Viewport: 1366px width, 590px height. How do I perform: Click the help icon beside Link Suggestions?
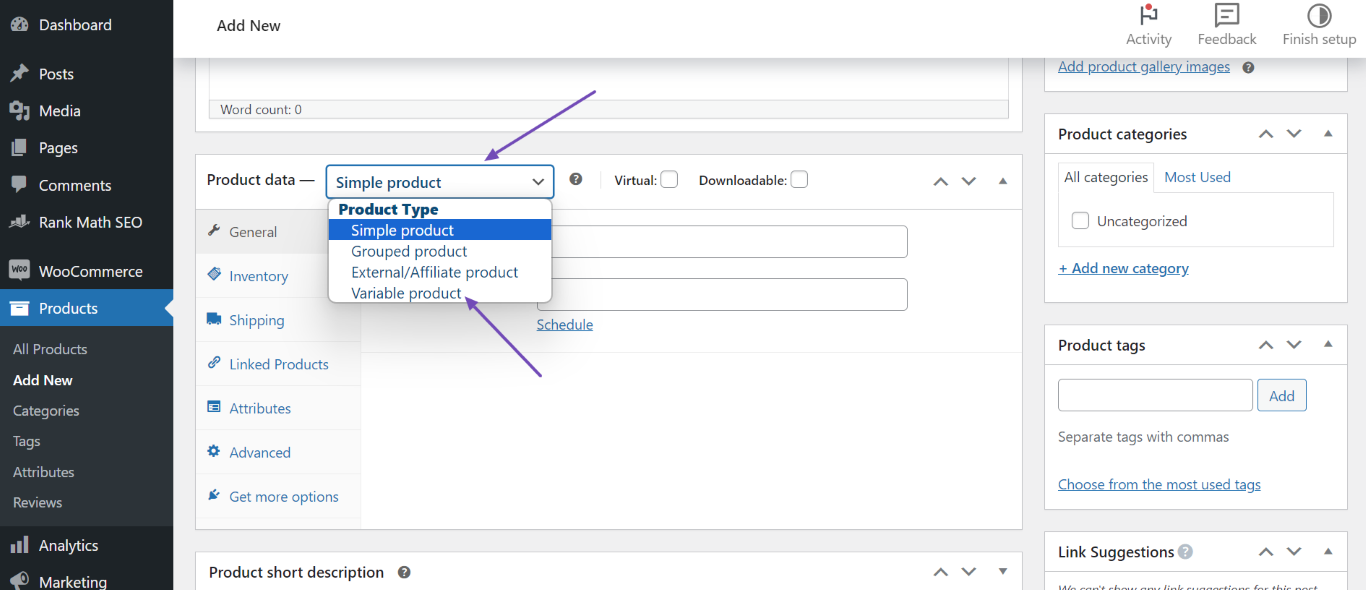[x=1185, y=551]
